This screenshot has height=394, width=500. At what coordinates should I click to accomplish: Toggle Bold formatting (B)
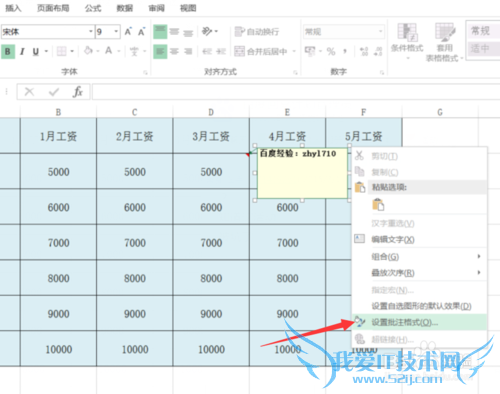point(8,52)
